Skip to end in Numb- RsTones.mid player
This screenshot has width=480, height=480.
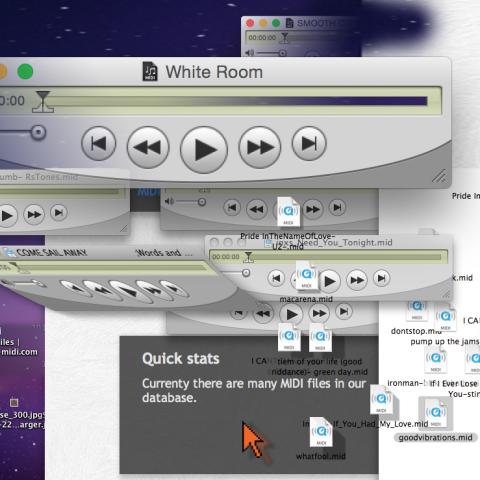(x=59, y=212)
